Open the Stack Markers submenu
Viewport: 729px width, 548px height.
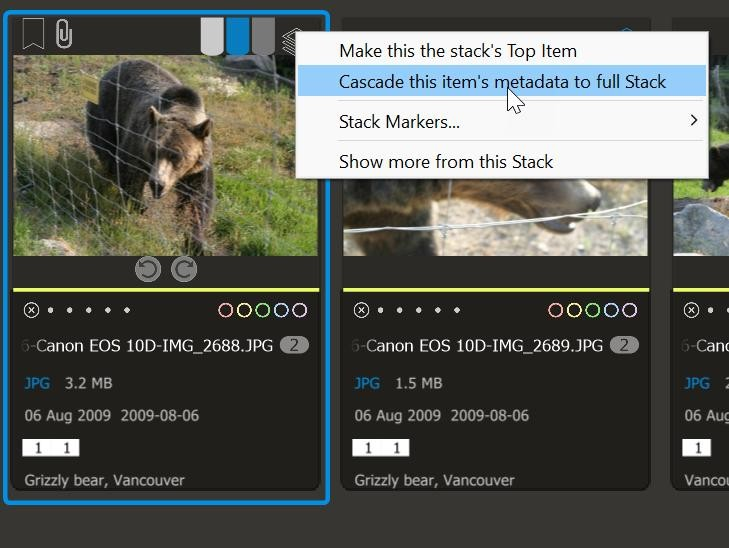[502, 121]
